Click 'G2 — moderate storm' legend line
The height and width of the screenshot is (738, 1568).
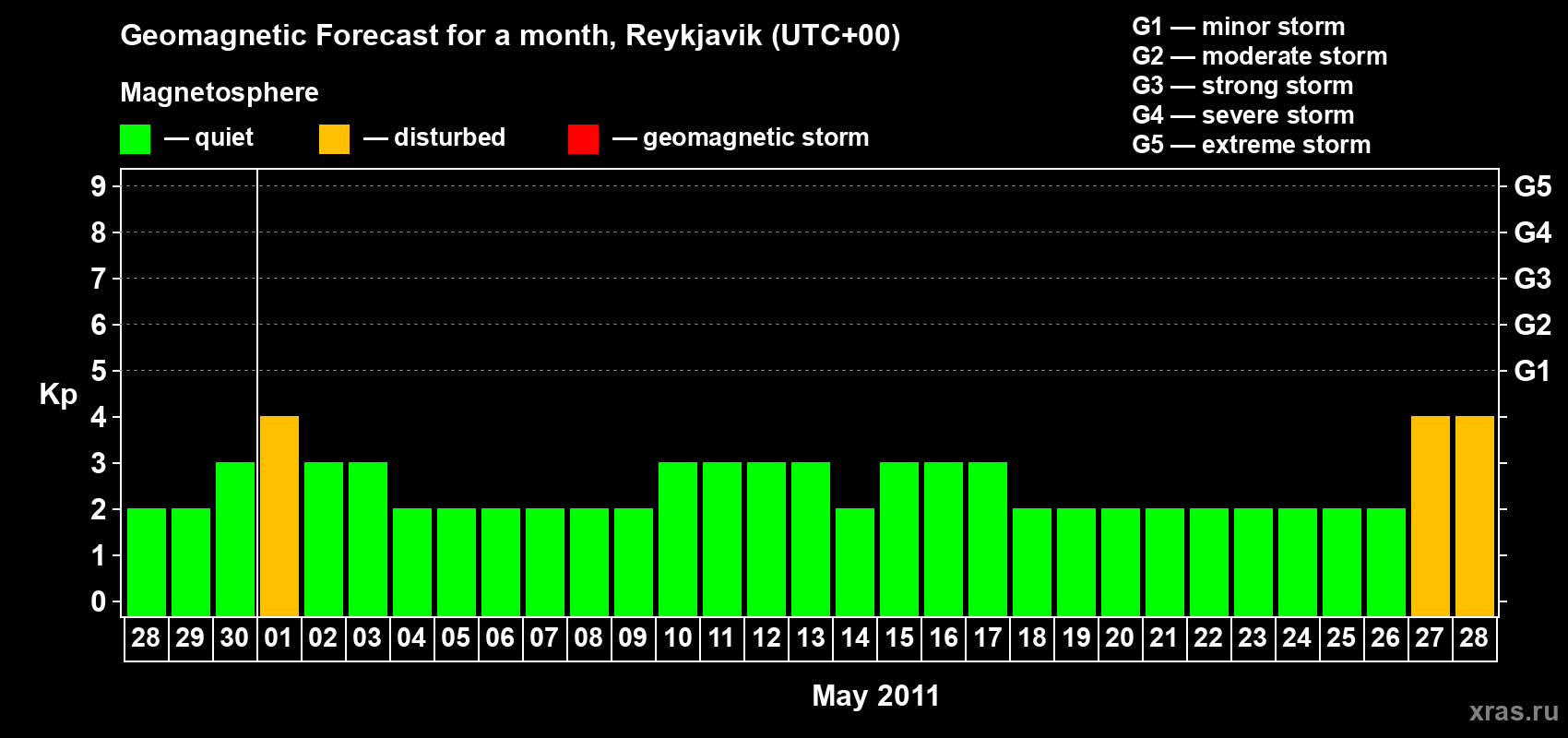tap(1259, 56)
